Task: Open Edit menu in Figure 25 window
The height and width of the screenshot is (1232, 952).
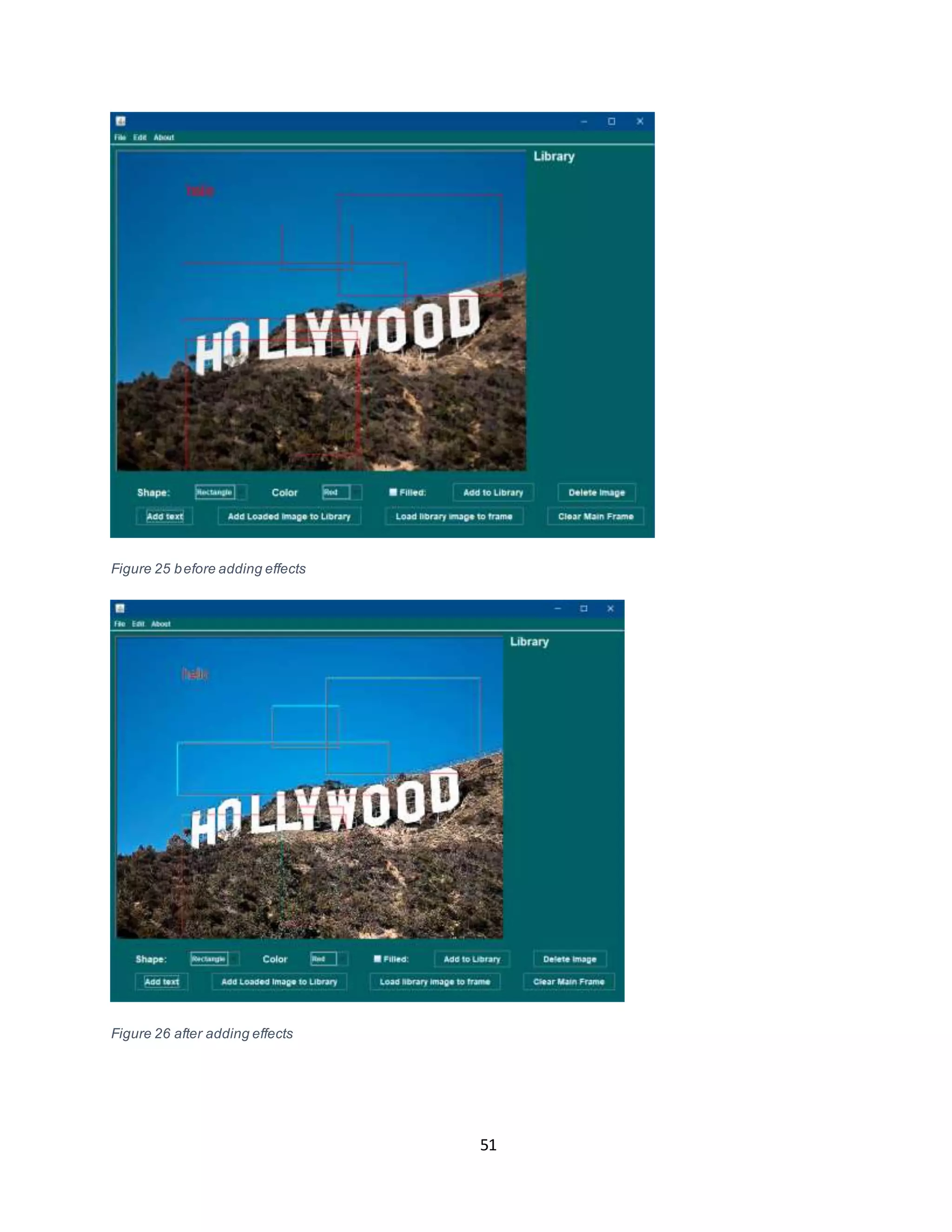Action: click(x=140, y=138)
